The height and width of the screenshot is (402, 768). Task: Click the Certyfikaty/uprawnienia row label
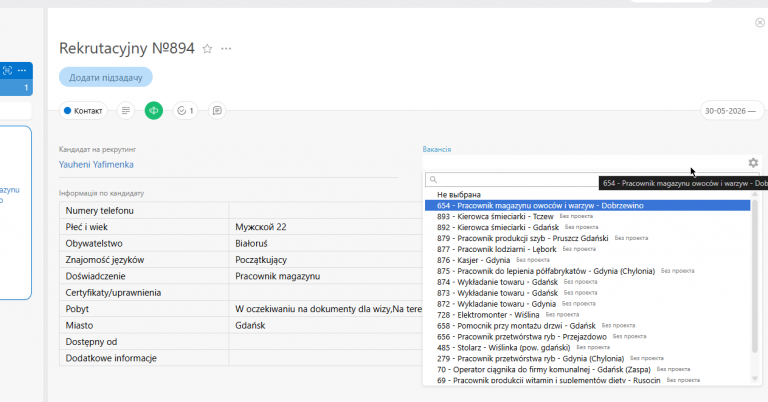point(113,293)
